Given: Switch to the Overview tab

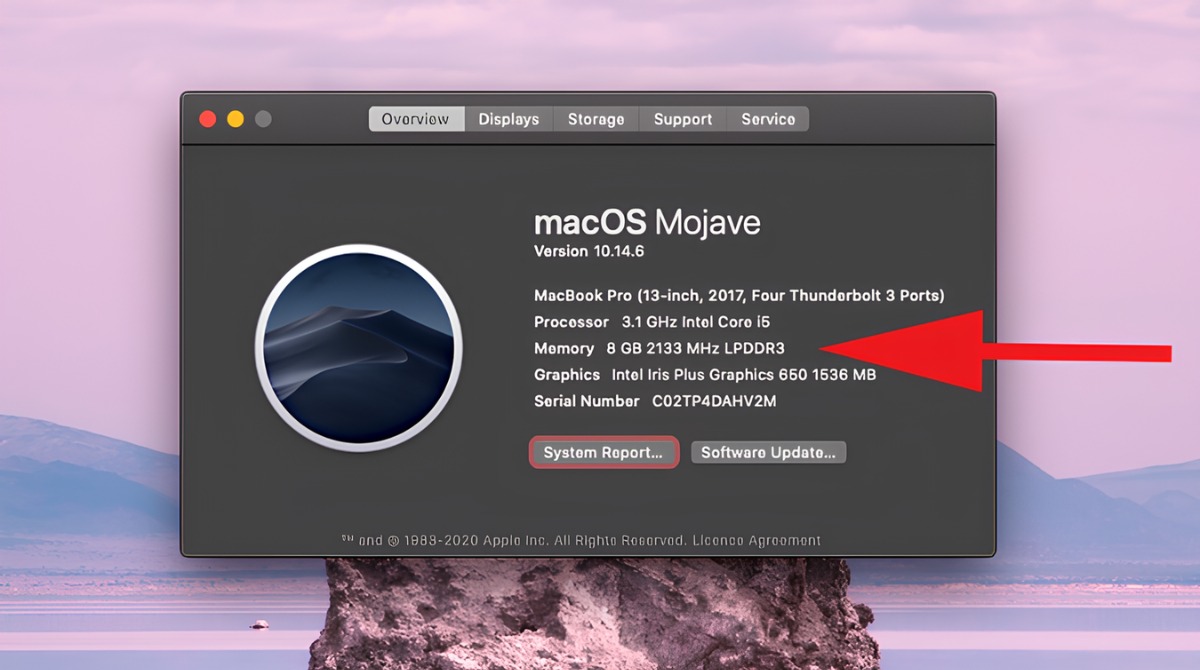Looking at the screenshot, I should coord(415,118).
